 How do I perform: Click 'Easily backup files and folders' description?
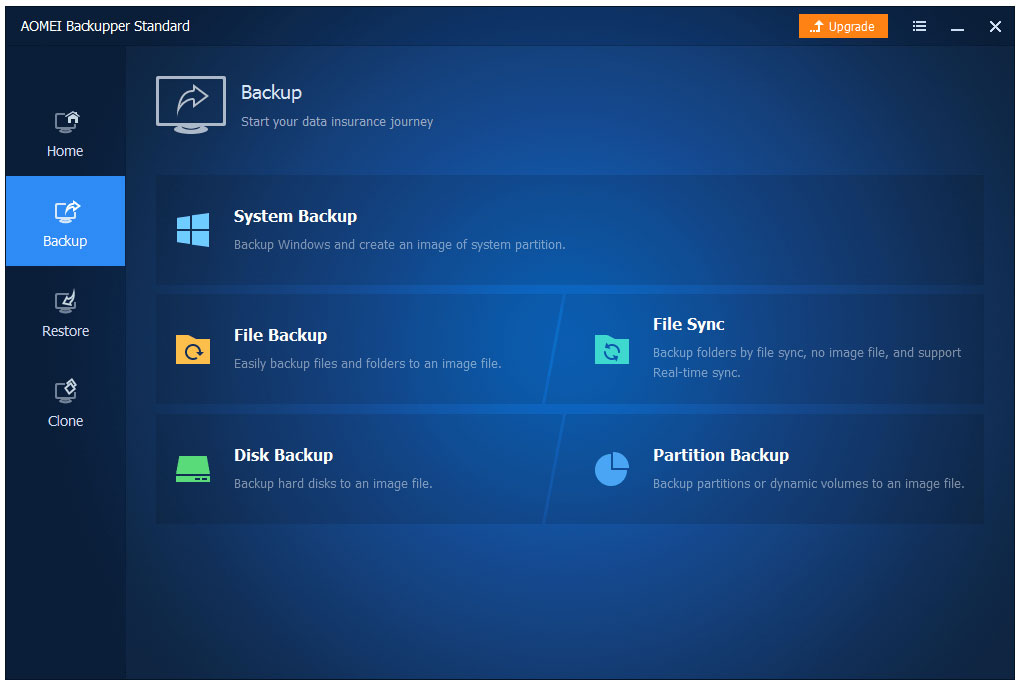pyautogui.click(x=367, y=364)
